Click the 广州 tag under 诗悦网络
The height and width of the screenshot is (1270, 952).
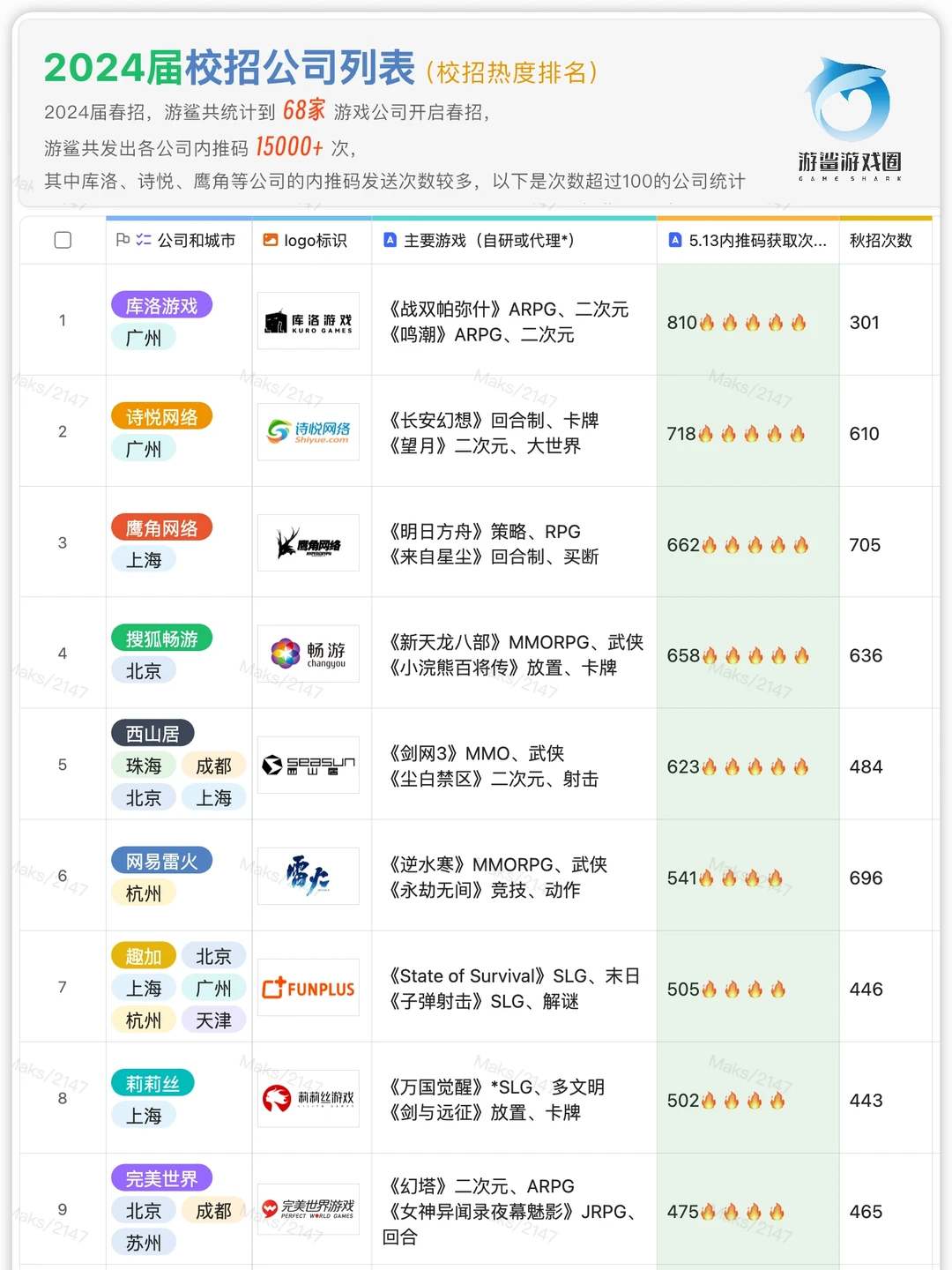[x=144, y=449]
